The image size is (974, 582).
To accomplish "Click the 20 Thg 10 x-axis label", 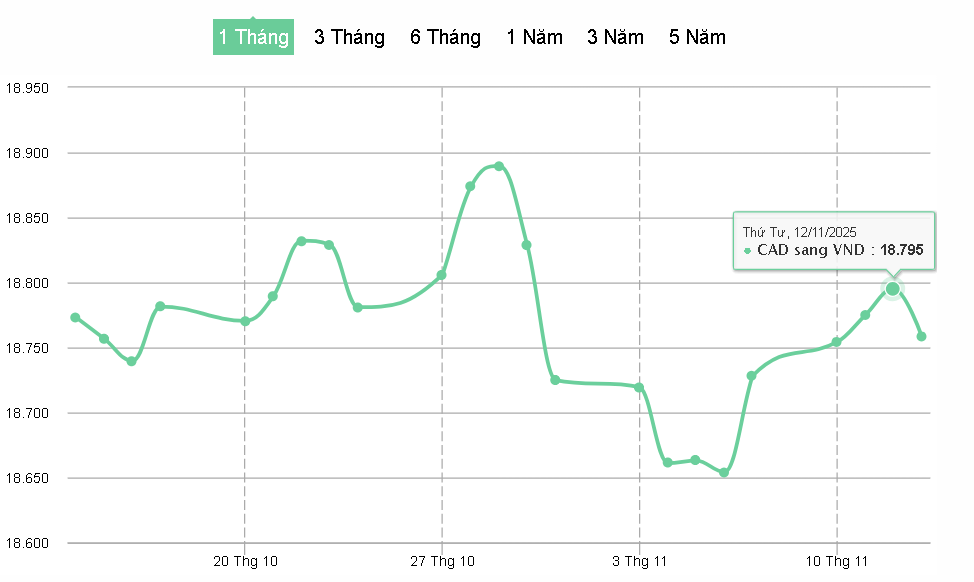I will (245, 562).
